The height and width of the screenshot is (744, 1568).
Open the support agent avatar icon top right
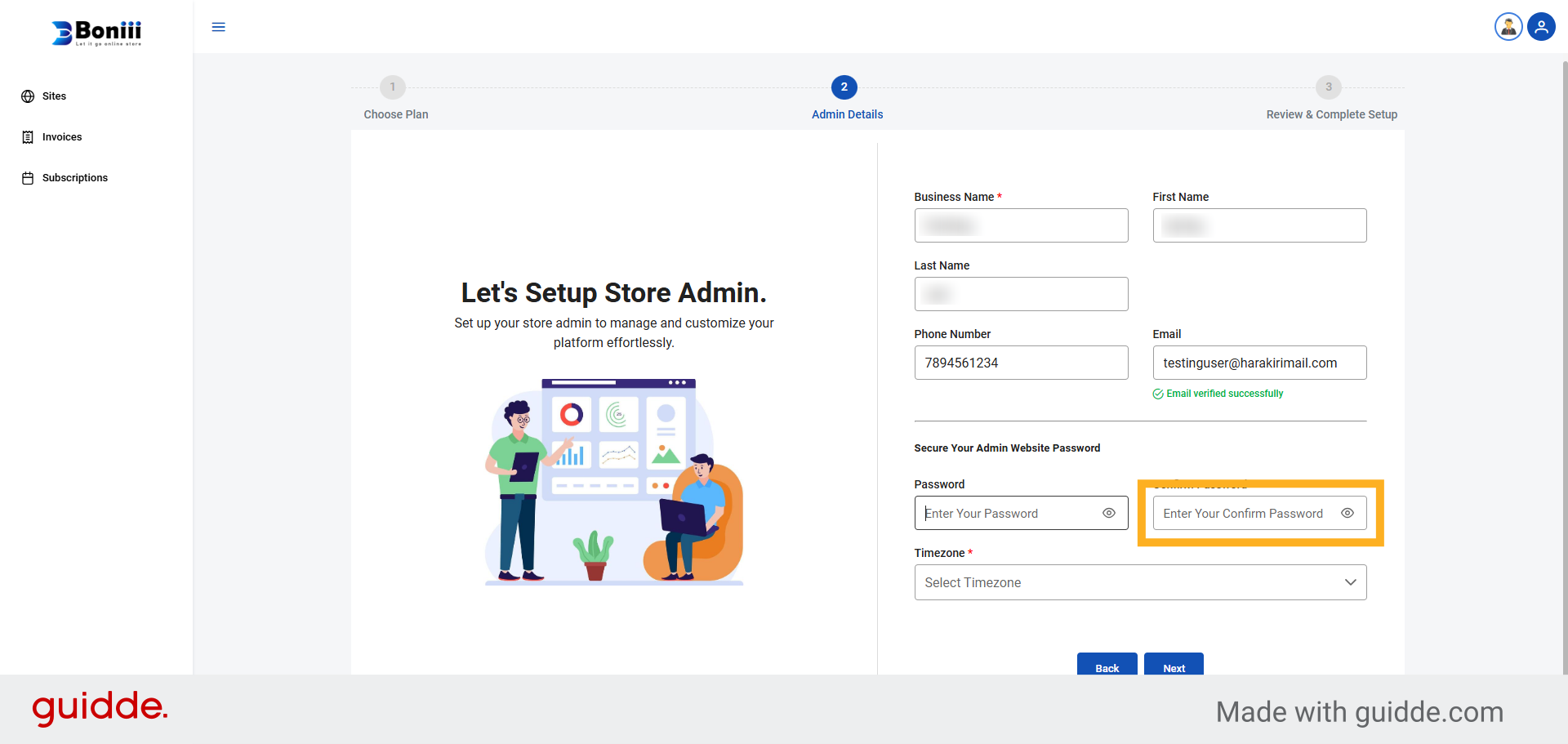click(1508, 26)
